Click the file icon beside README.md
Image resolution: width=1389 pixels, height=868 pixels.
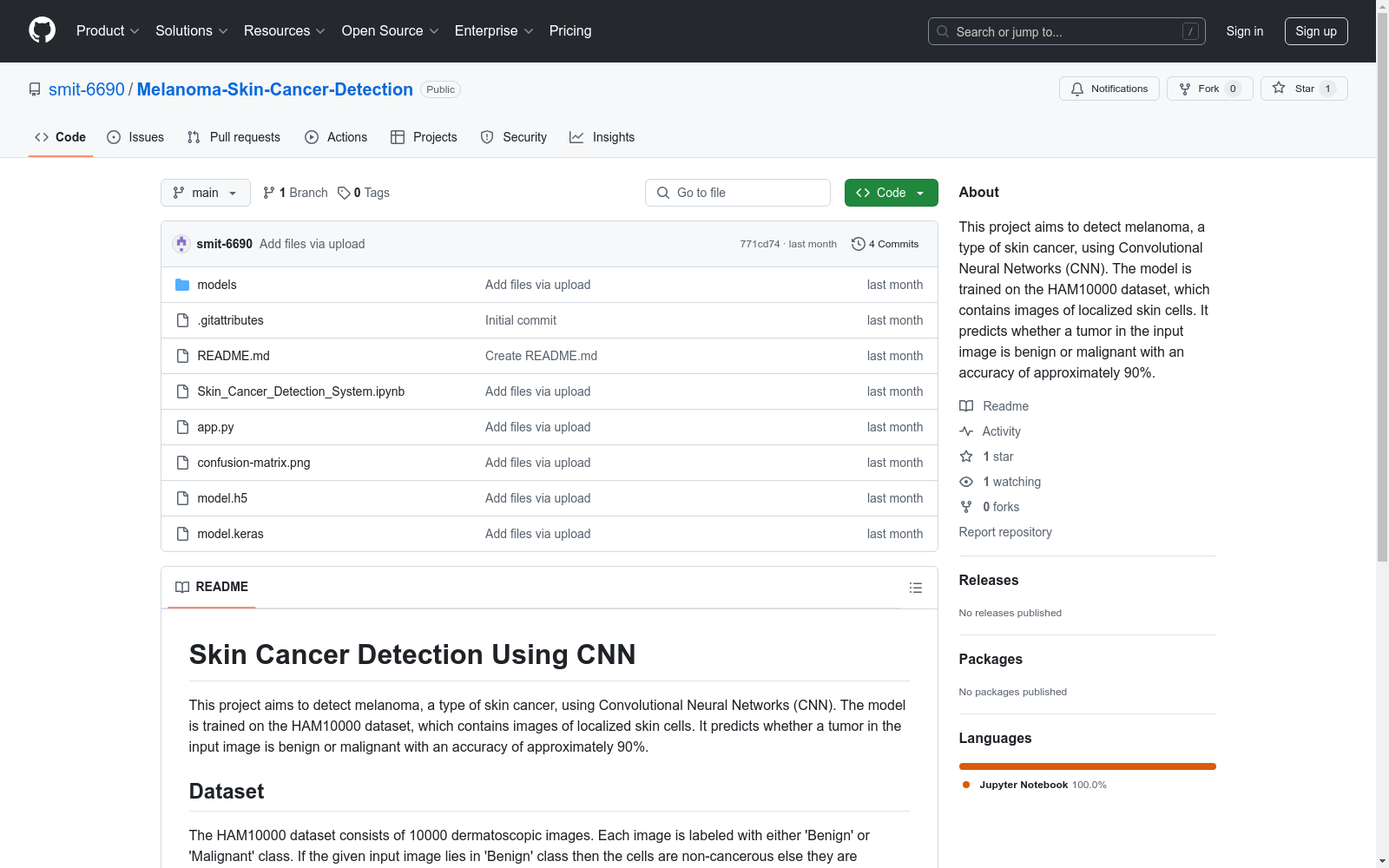tap(182, 356)
